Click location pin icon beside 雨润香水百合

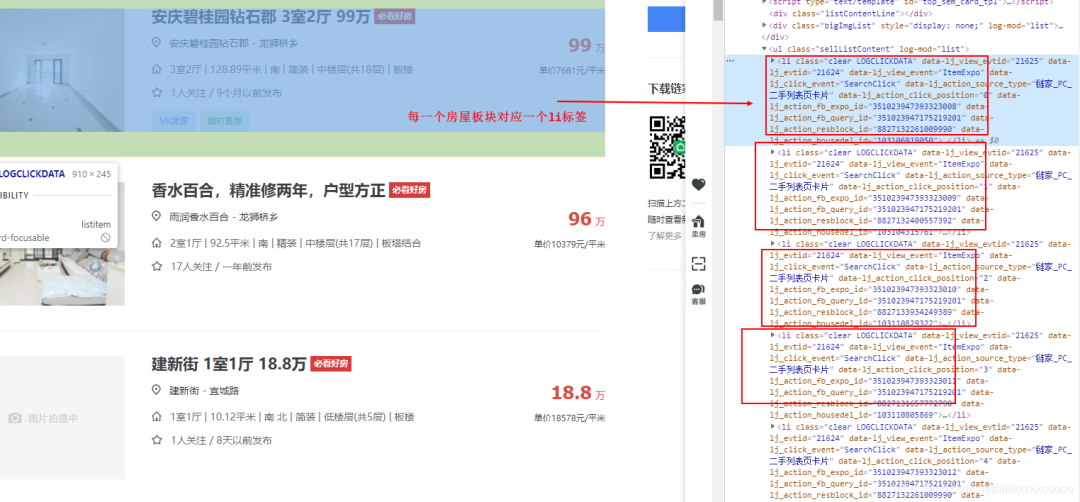[156, 216]
